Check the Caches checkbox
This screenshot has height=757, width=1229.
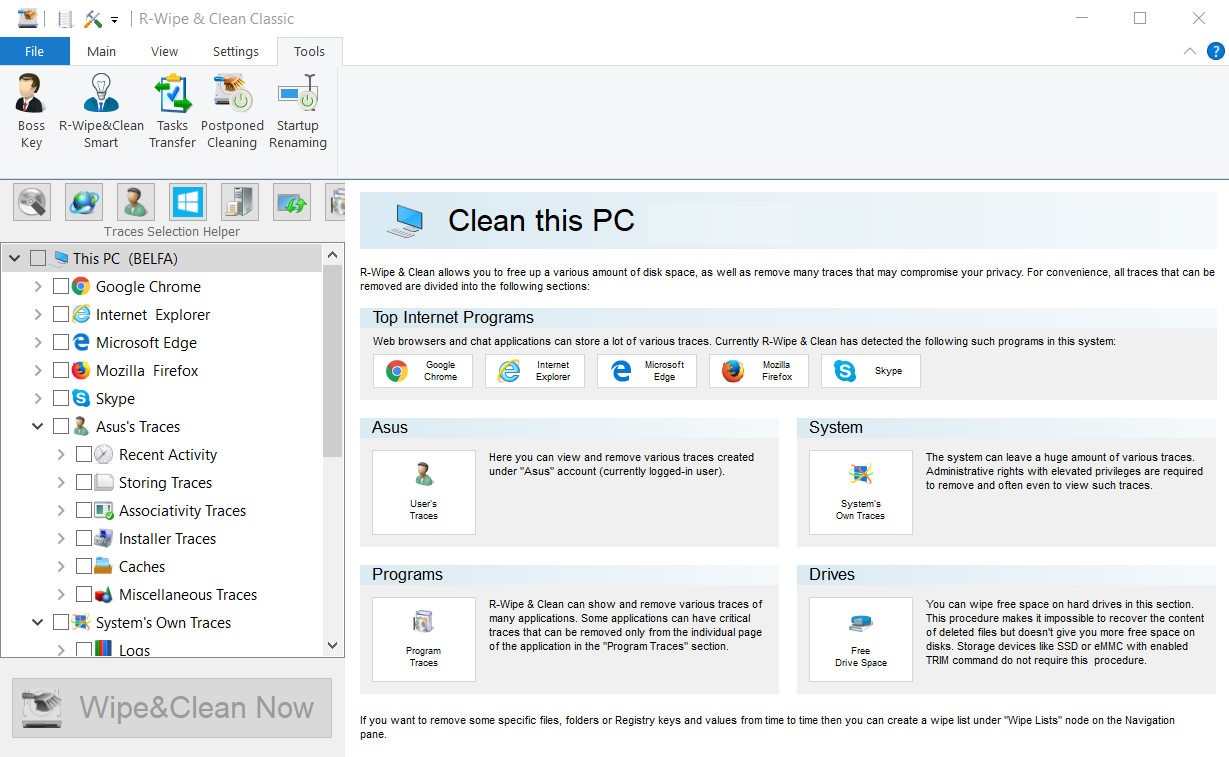(84, 566)
